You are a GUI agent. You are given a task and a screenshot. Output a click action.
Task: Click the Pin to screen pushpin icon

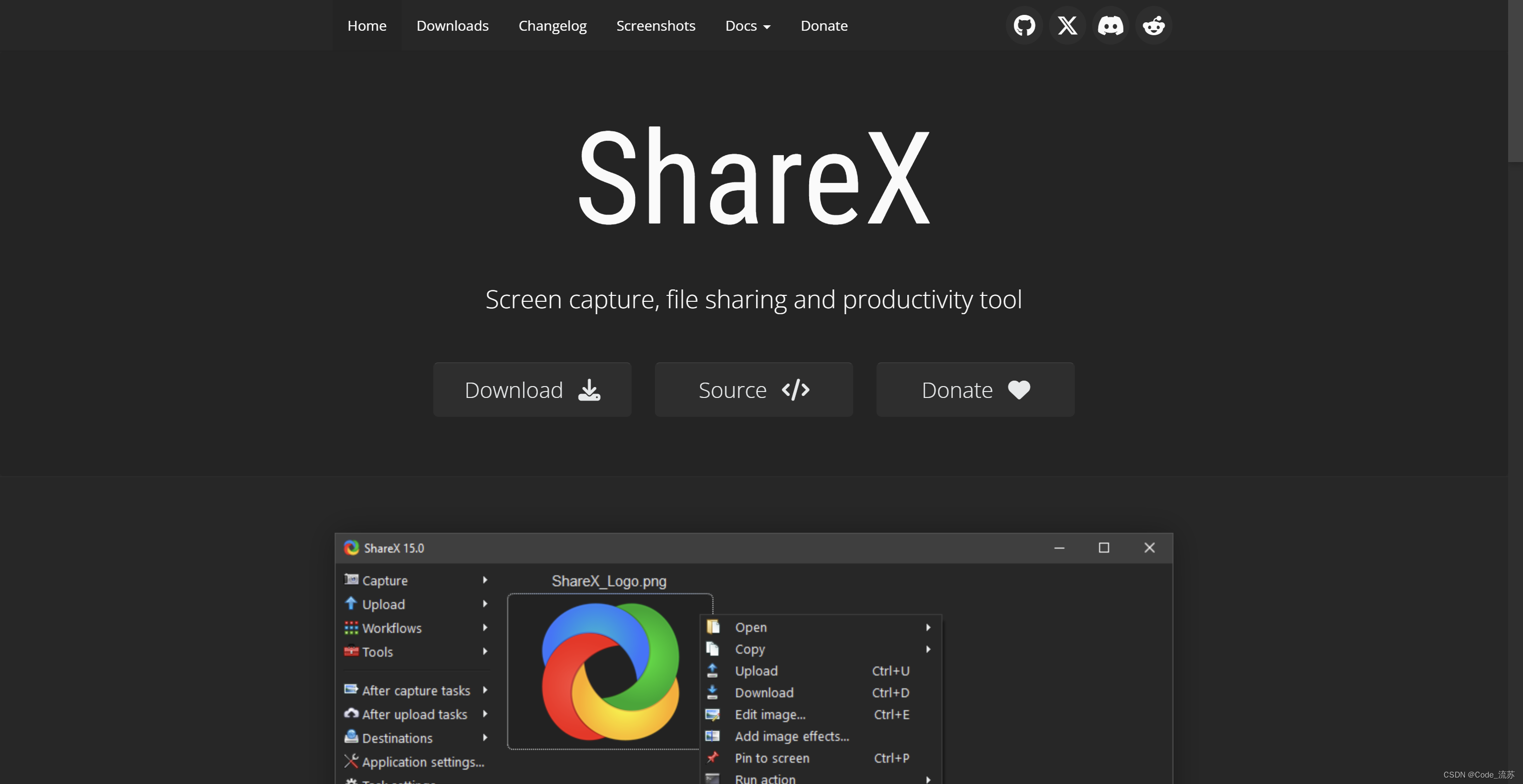click(x=713, y=757)
